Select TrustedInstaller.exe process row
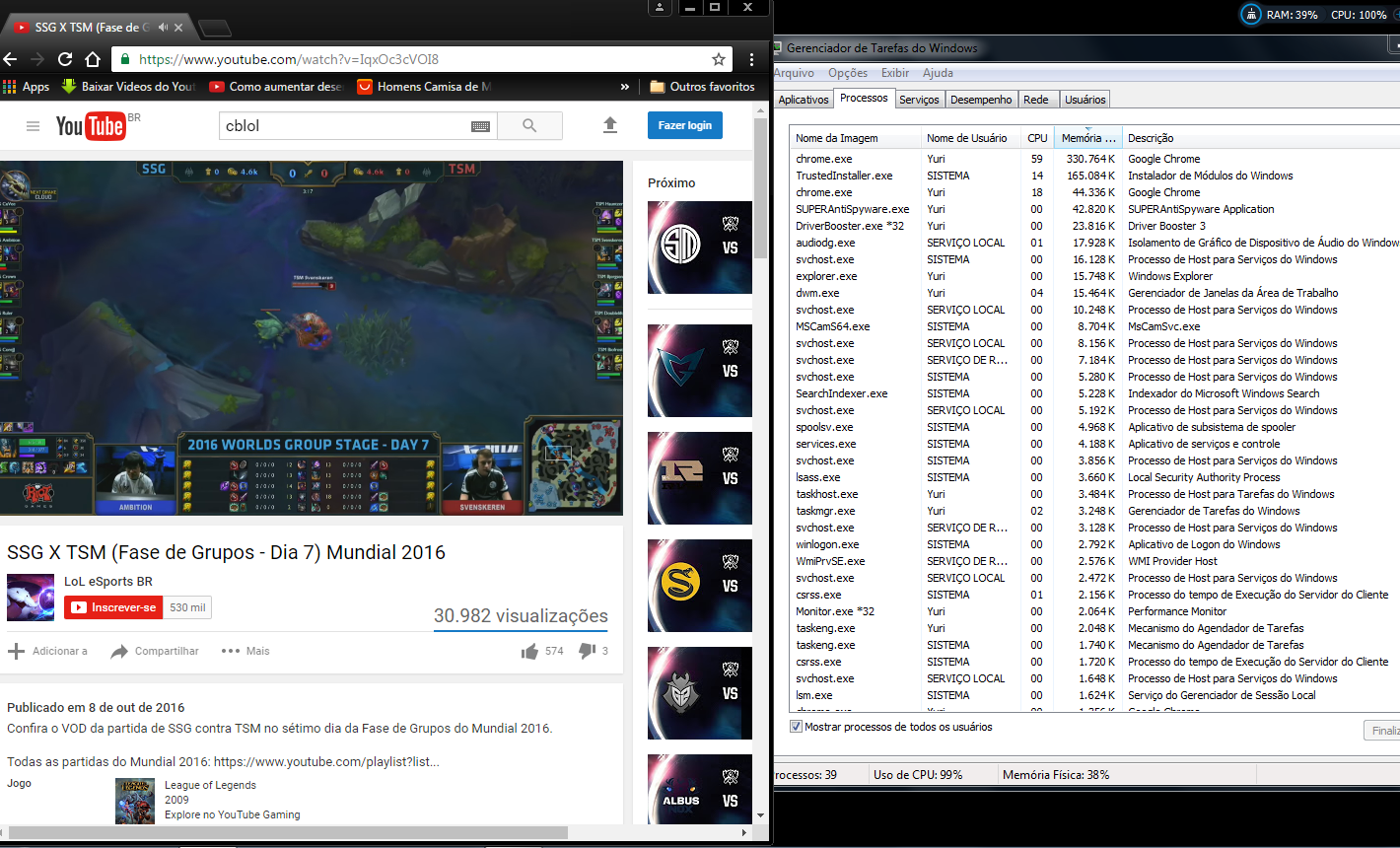This screenshot has height=848, width=1400. (1094, 176)
